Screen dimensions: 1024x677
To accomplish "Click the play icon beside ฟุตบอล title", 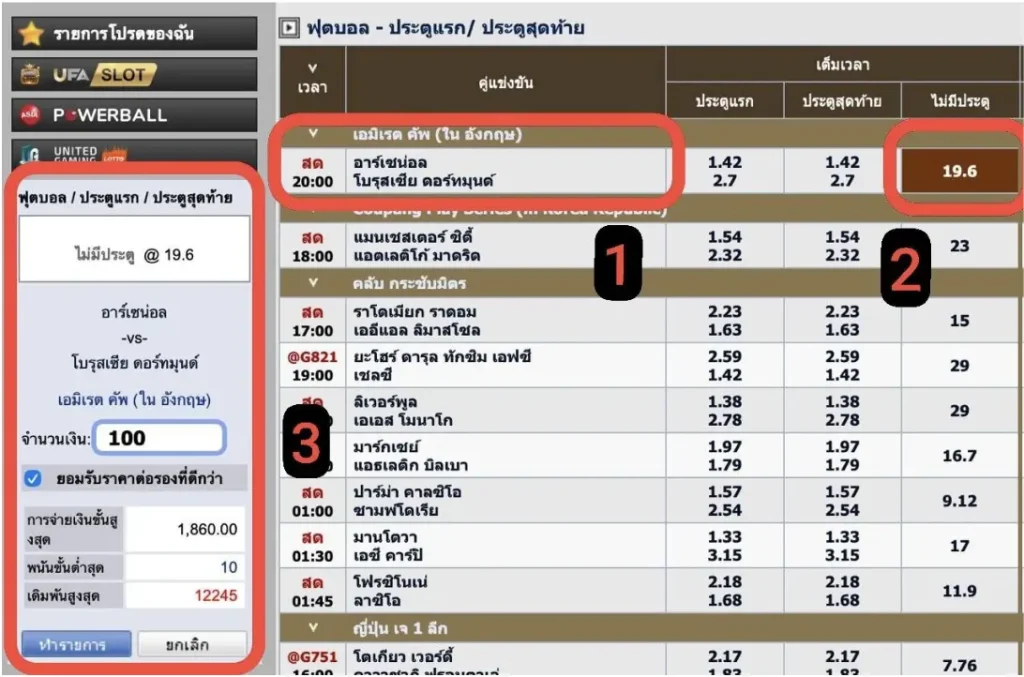I will coord(289,28).
